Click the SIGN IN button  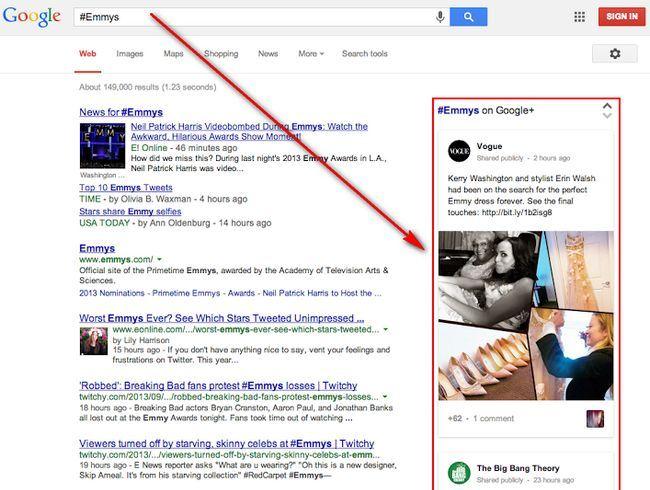pos(622,17)
